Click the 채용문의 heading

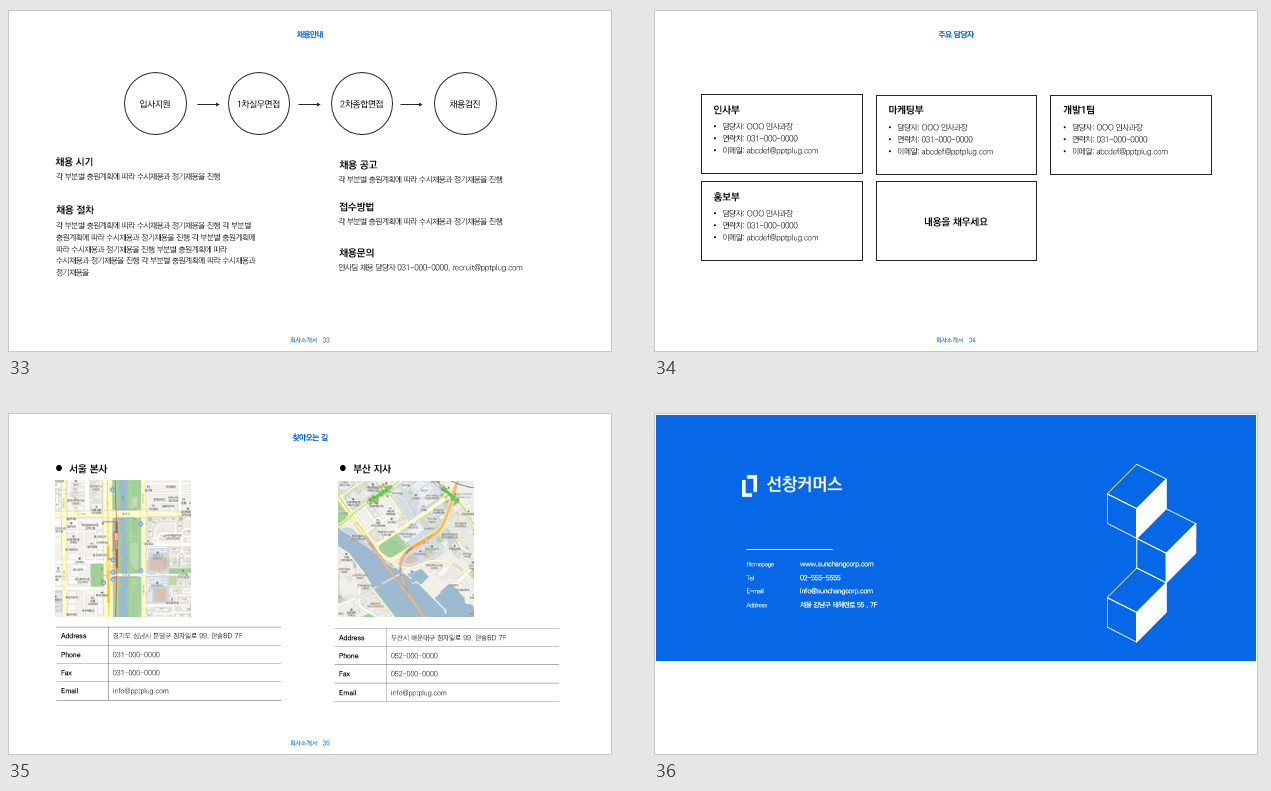(x=356, y=252)
